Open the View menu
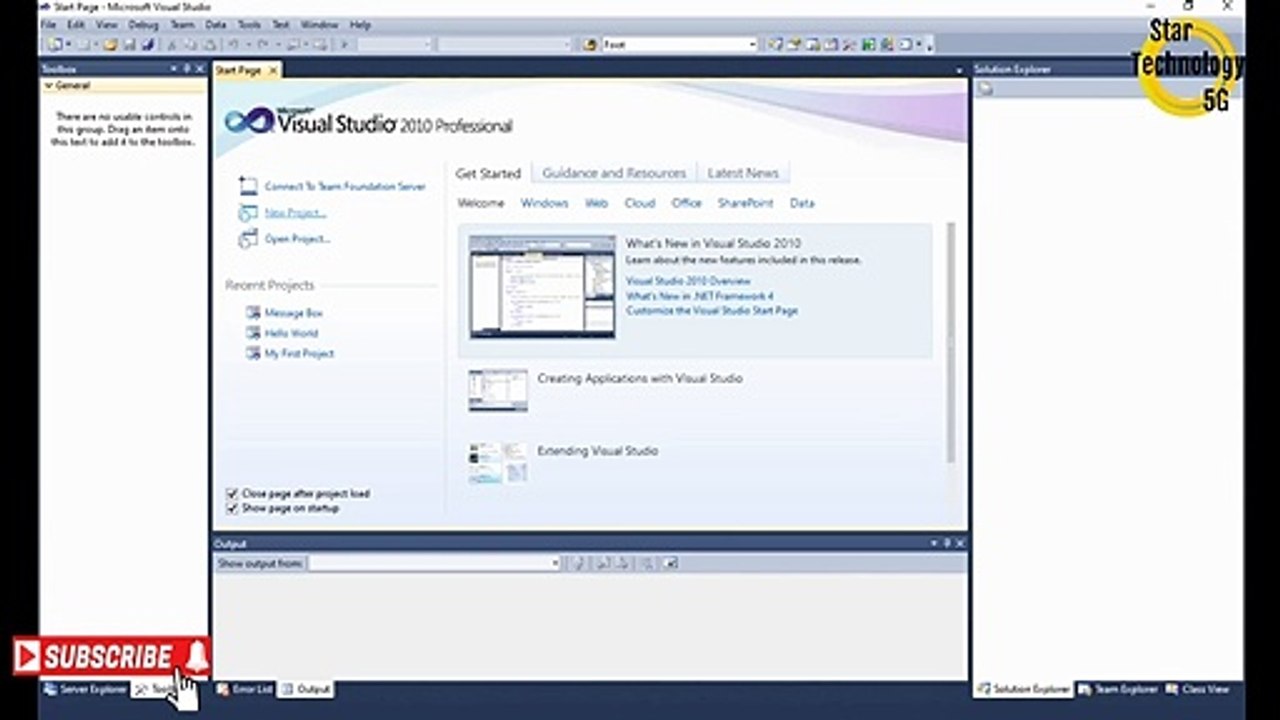The width and height of the screenshot is (1280, 720). 106,24
